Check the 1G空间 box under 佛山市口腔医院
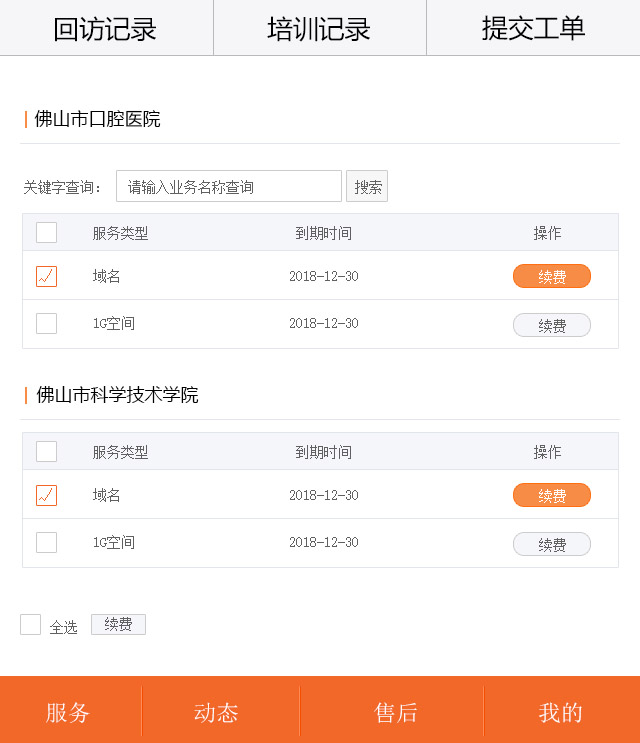 pos(47,324)
